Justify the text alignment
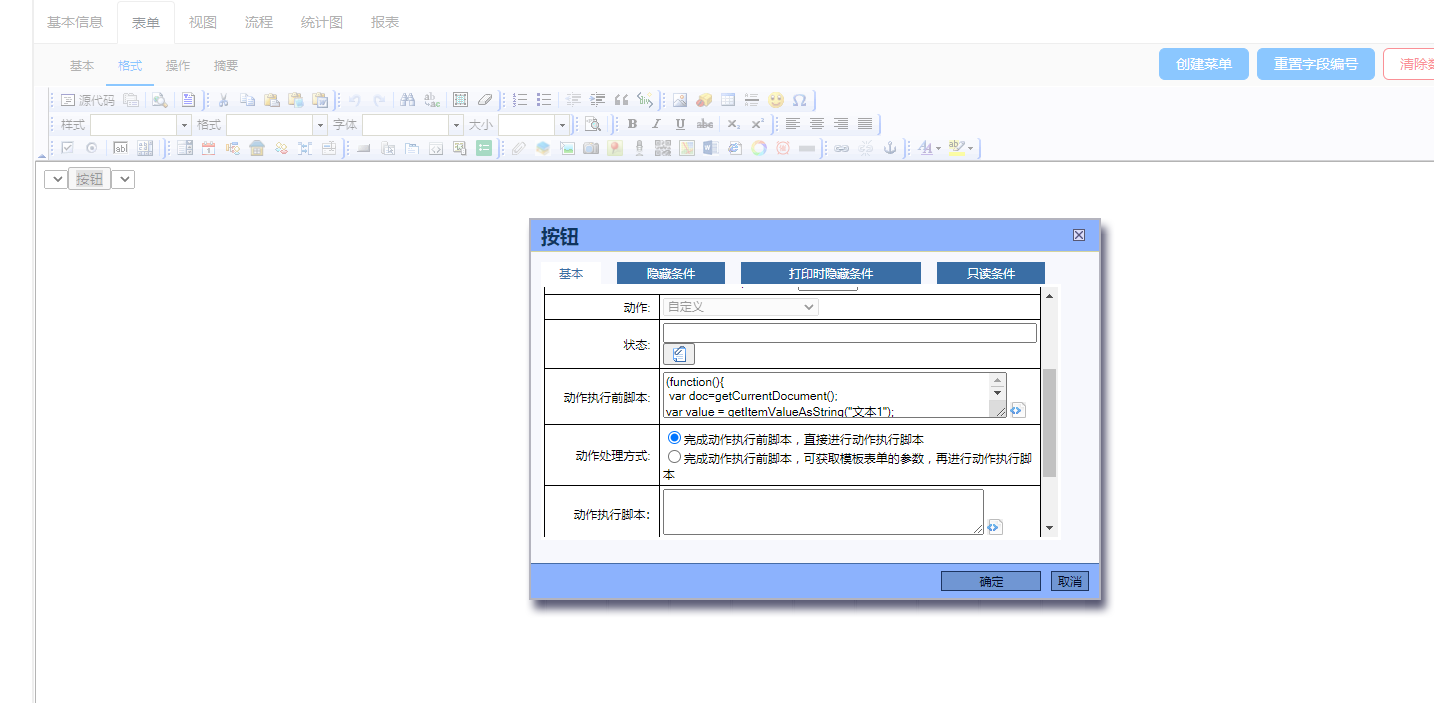 coord(865,124)
